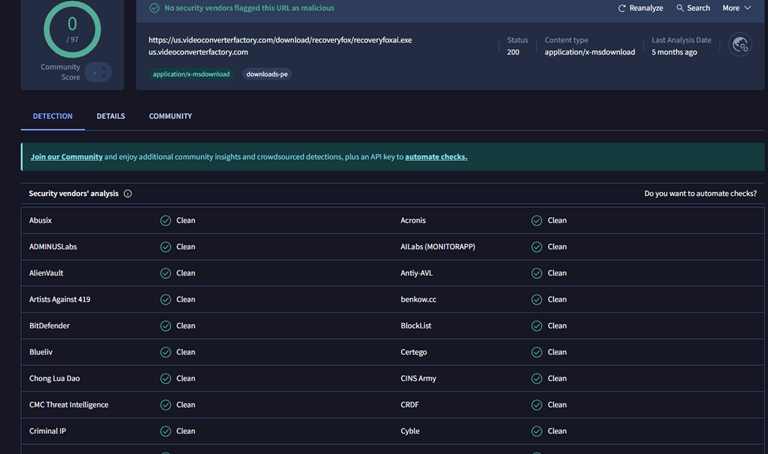Image resolution: width=768 pixels, height=454 pixels.
Task: Click the Abusix clean check icon
Action: (x=166, y=220)
